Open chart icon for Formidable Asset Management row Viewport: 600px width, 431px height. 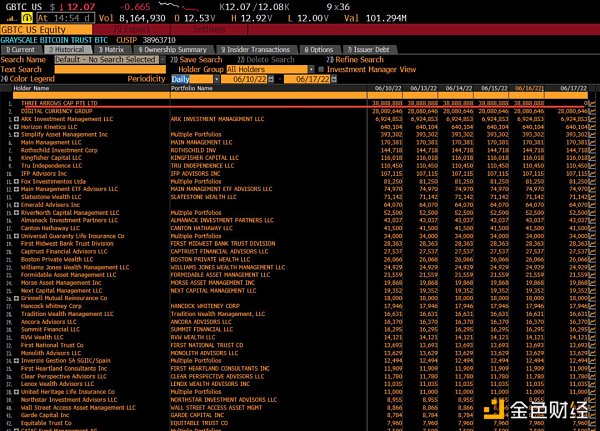click(592, 275)
